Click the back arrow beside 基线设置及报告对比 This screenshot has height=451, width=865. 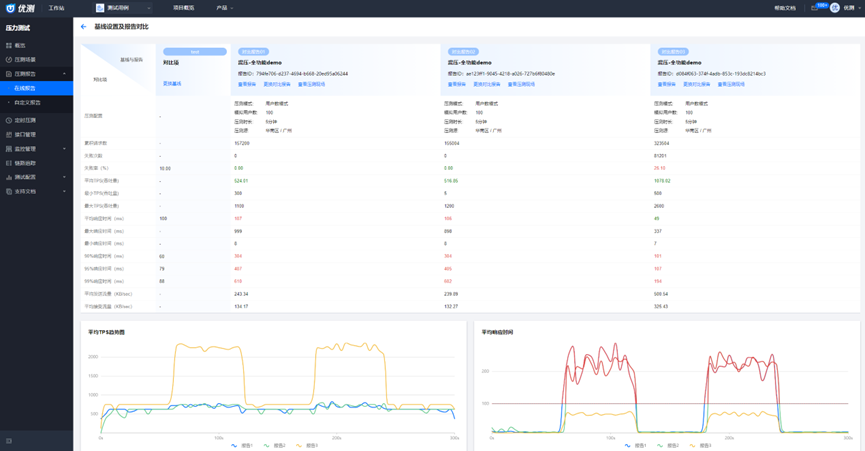(x=83, y=26)
